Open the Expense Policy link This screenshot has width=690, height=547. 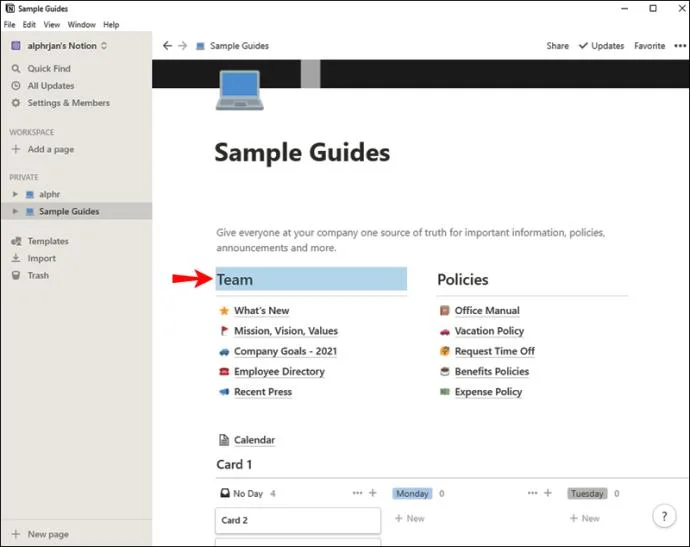(x=488, y=392)
